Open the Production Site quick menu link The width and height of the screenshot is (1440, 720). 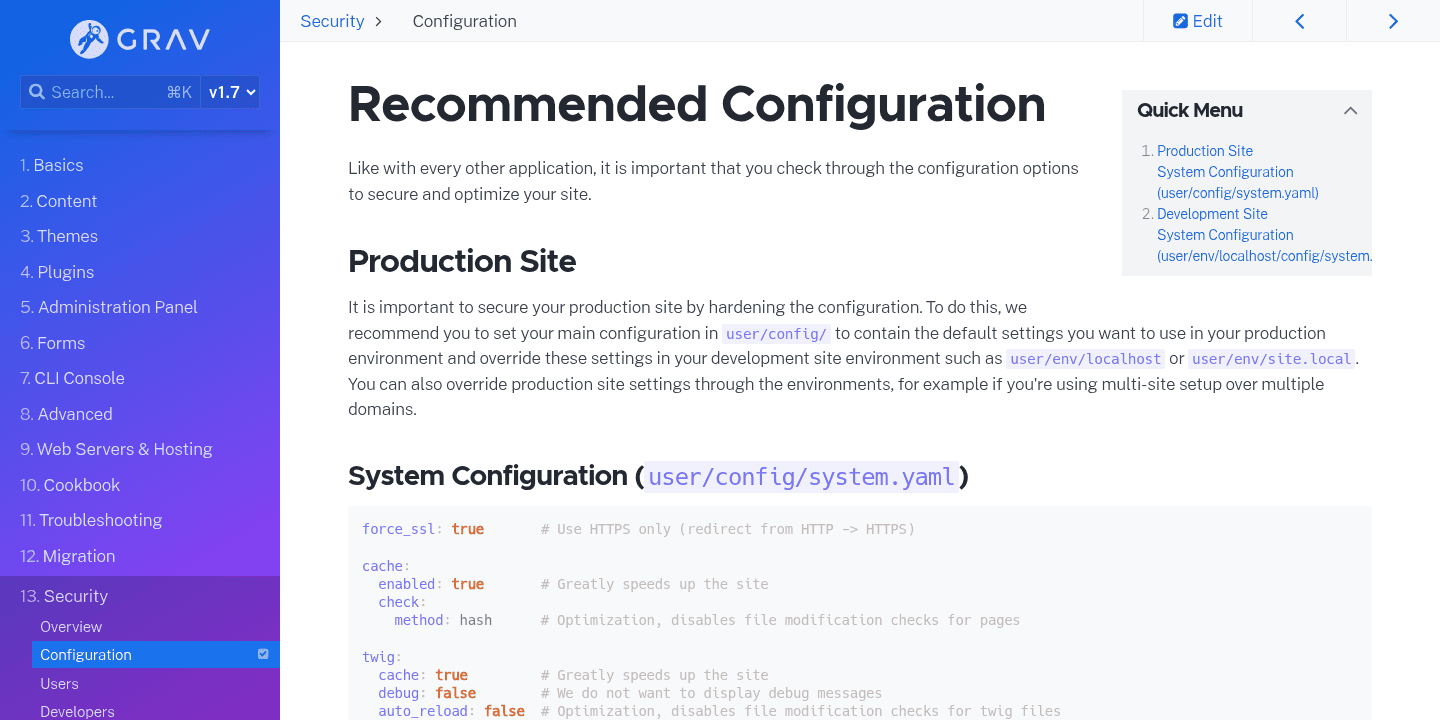[1204, 150]
